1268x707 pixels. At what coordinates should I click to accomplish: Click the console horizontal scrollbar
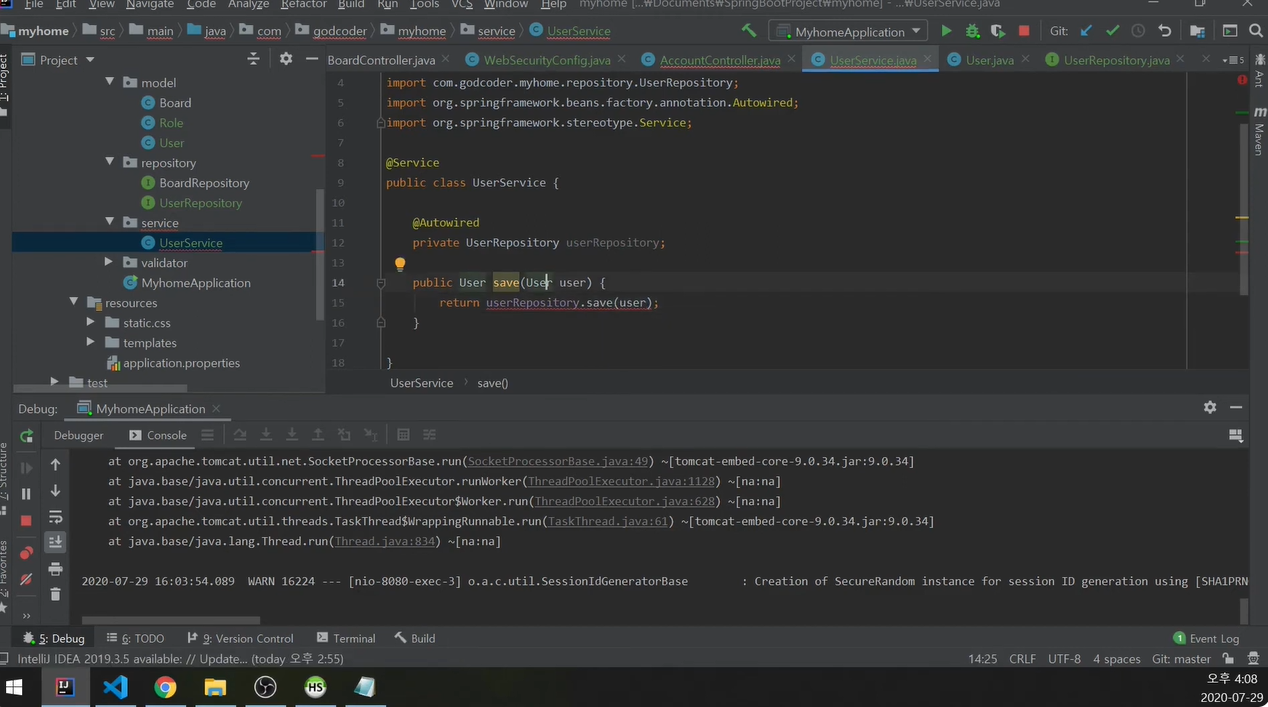tap(170, 620)
